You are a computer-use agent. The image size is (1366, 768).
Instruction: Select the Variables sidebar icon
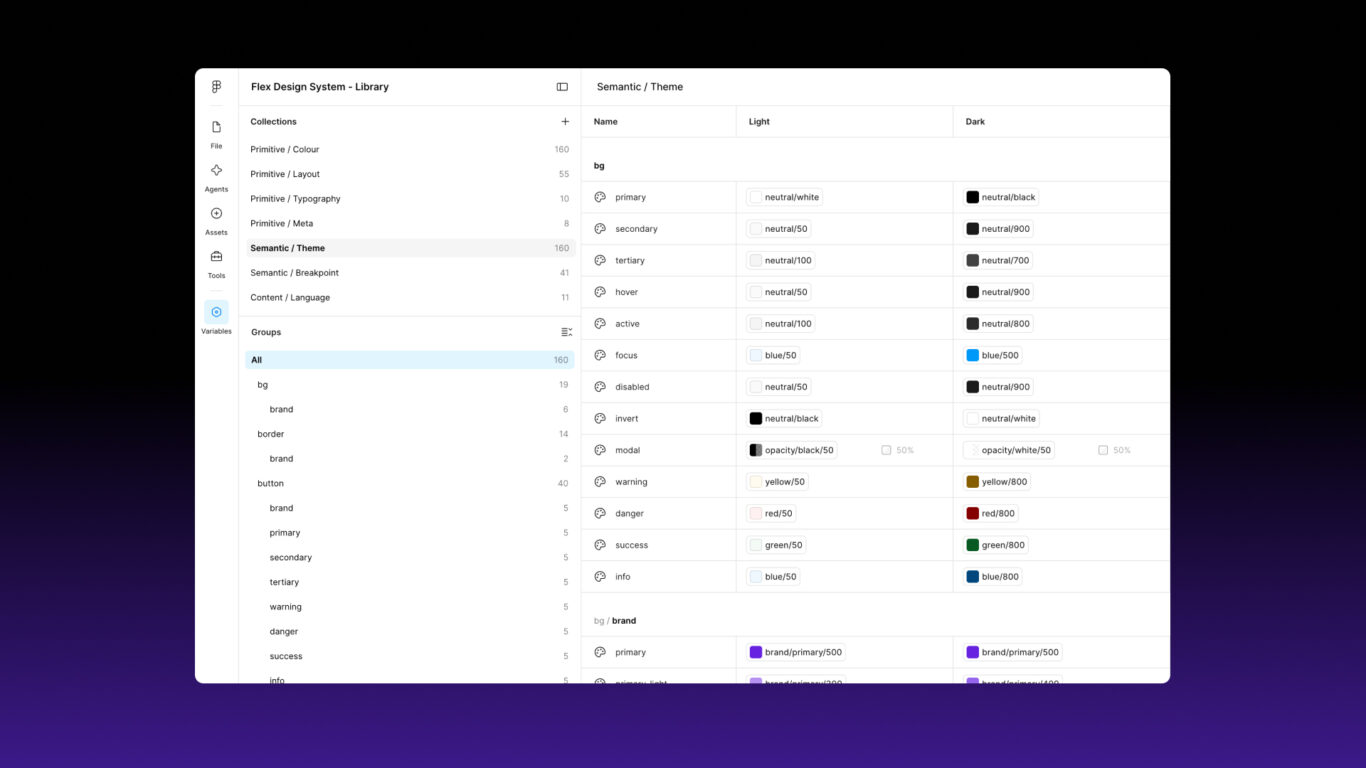[216, 312]
